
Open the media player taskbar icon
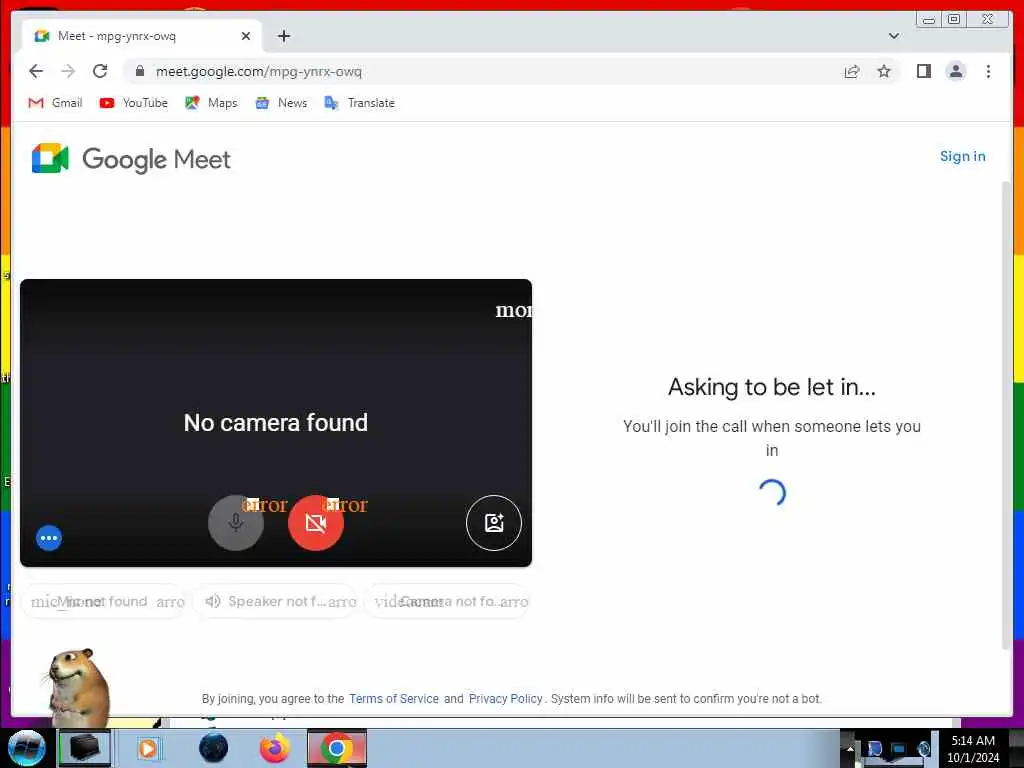tap(148, 748)
